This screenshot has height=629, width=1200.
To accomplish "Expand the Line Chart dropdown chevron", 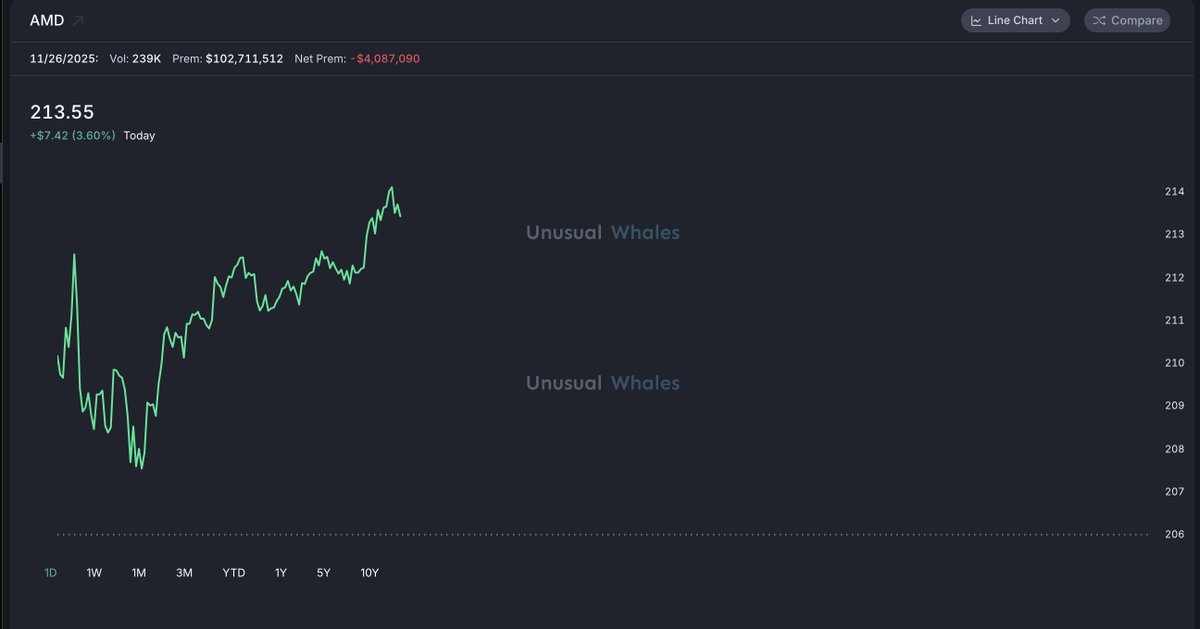I will coord(1055,21).
